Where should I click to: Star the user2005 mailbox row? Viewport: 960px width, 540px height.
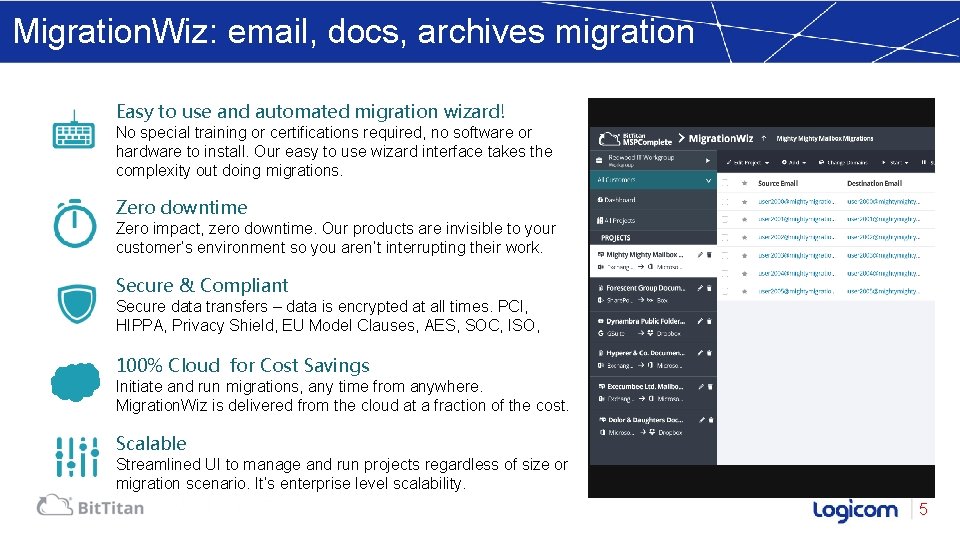tap(744, 291)
